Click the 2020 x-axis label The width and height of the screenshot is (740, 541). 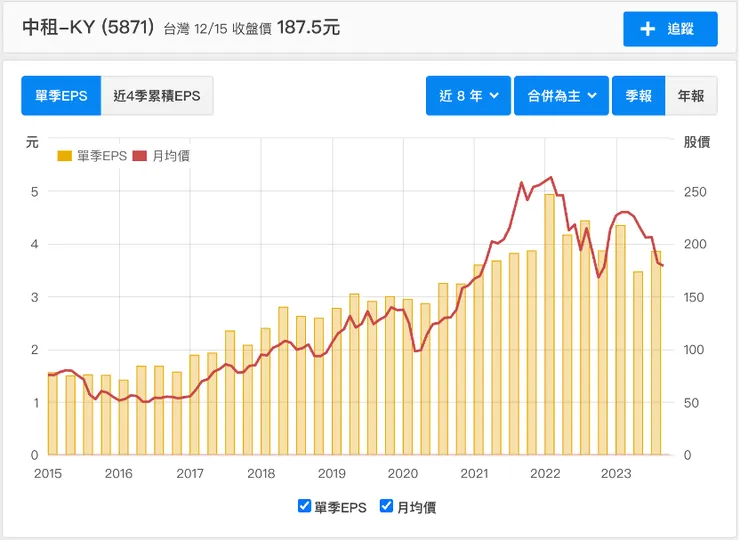[x=403, y=473]
